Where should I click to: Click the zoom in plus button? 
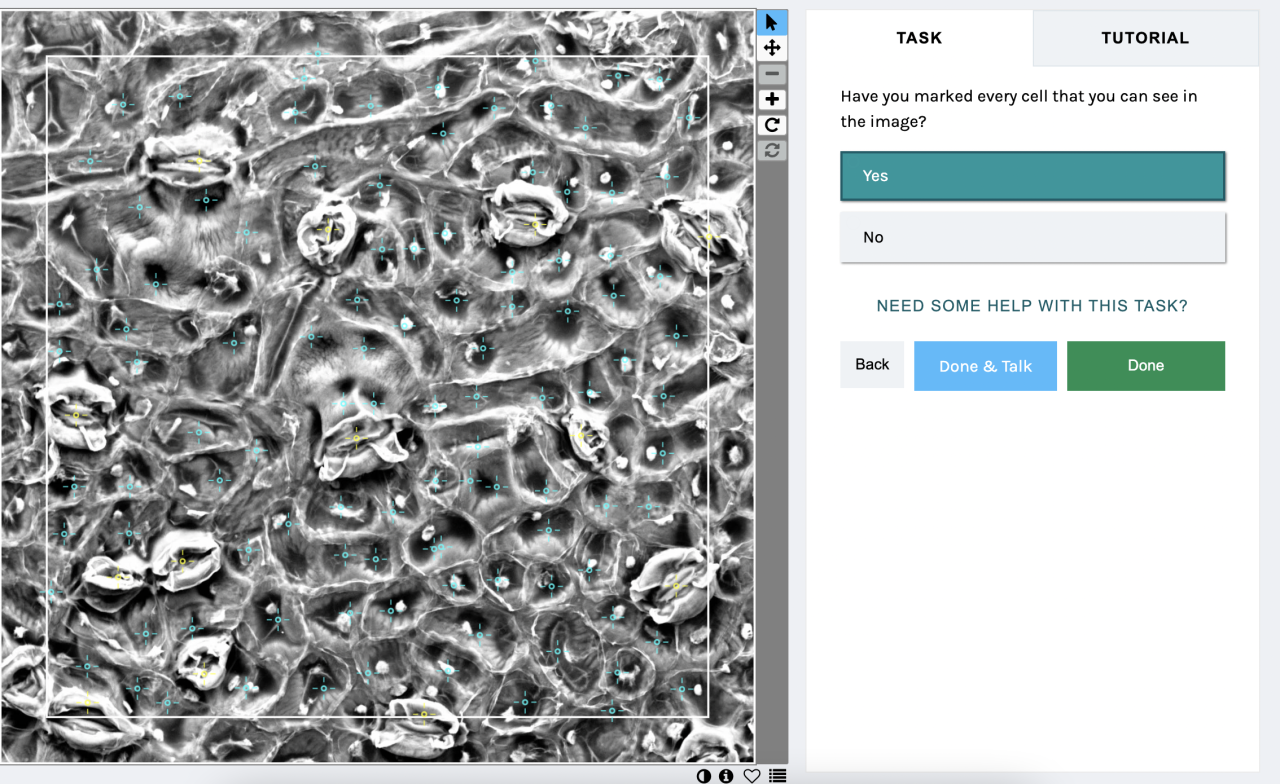(x=772, y=99)
